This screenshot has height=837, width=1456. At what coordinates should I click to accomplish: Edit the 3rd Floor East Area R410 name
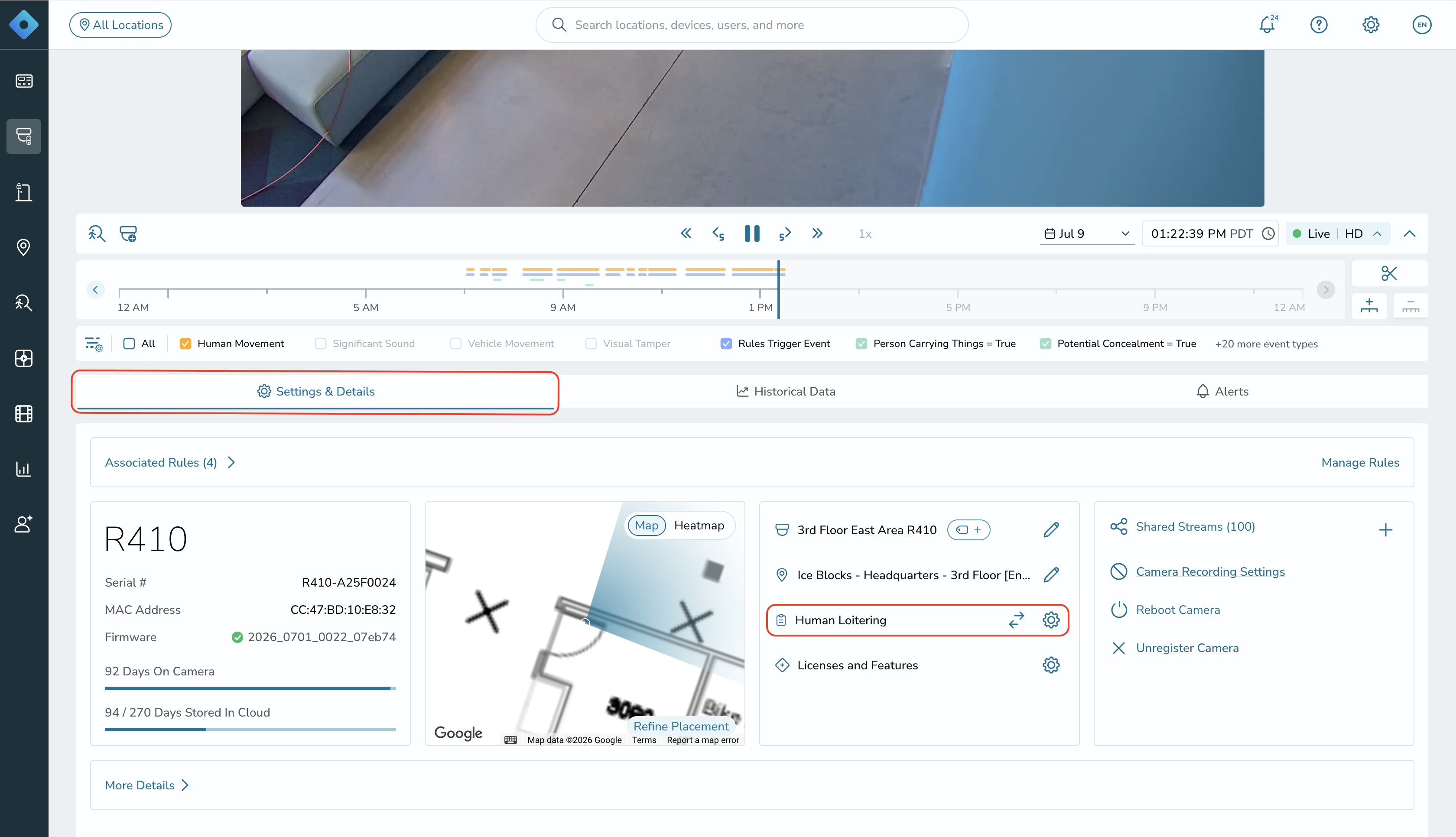coord(1051,529)
